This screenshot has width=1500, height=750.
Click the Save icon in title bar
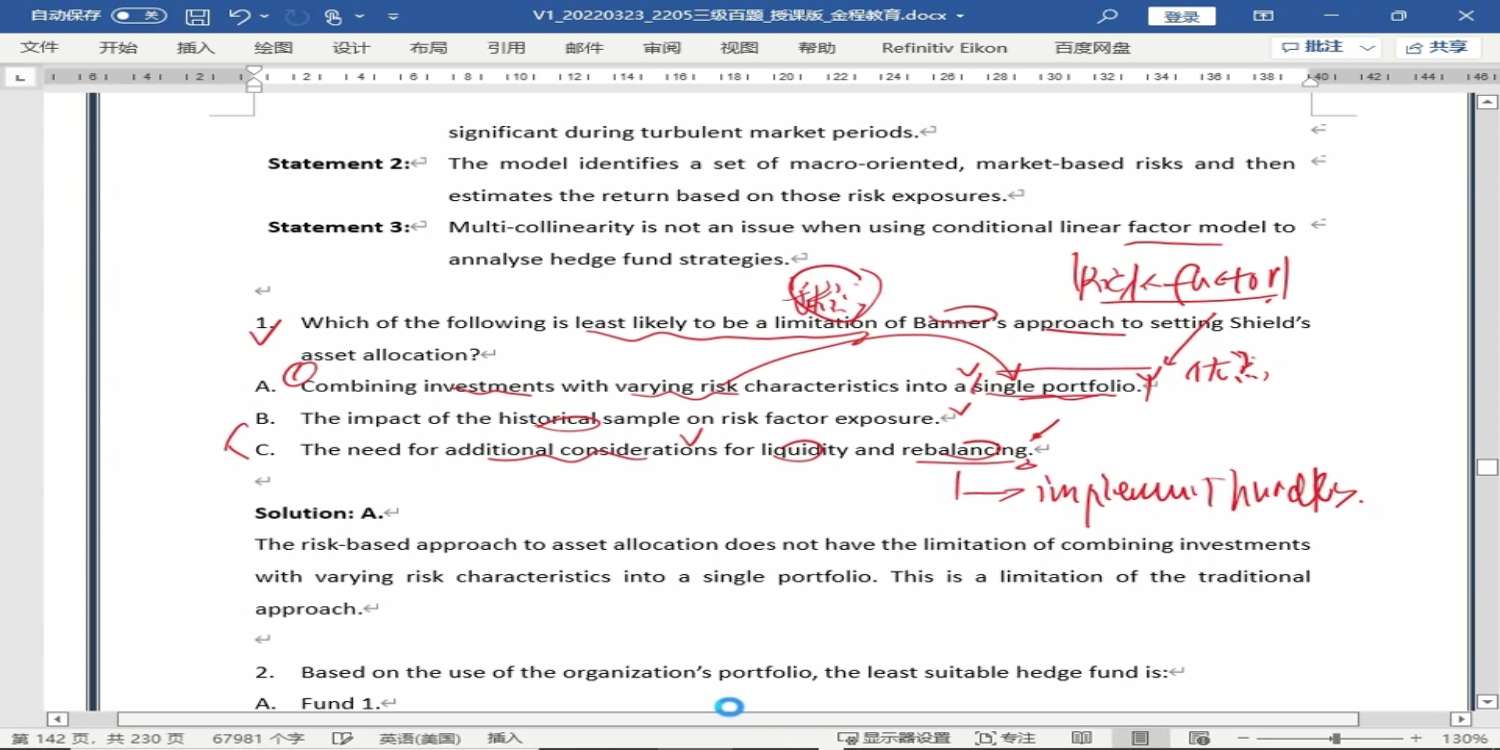click(x=198, y=16)
